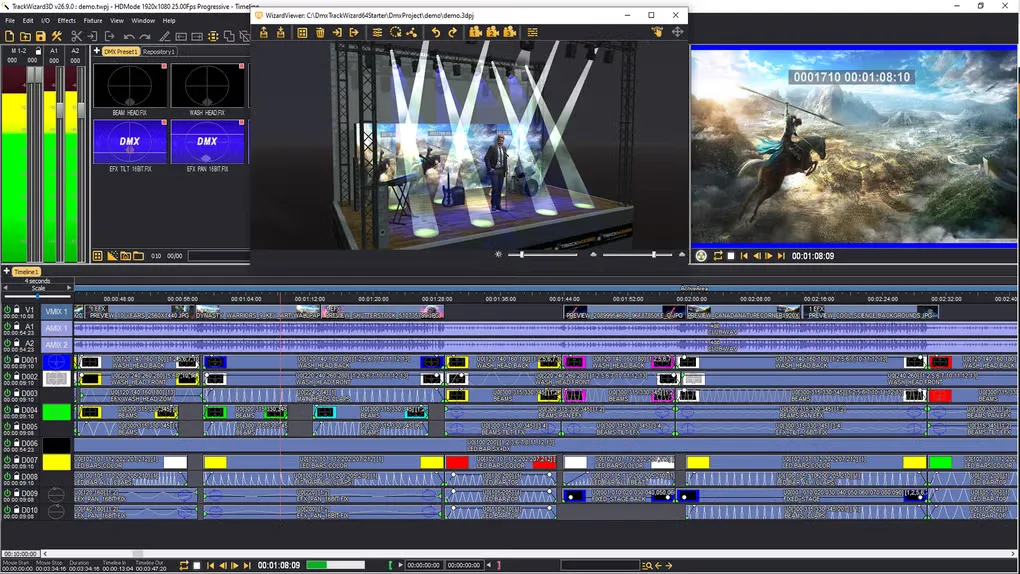This screenshot has height=574, width=1020.
Task: Create a new project with the New file icon
Action: (9, 36)
